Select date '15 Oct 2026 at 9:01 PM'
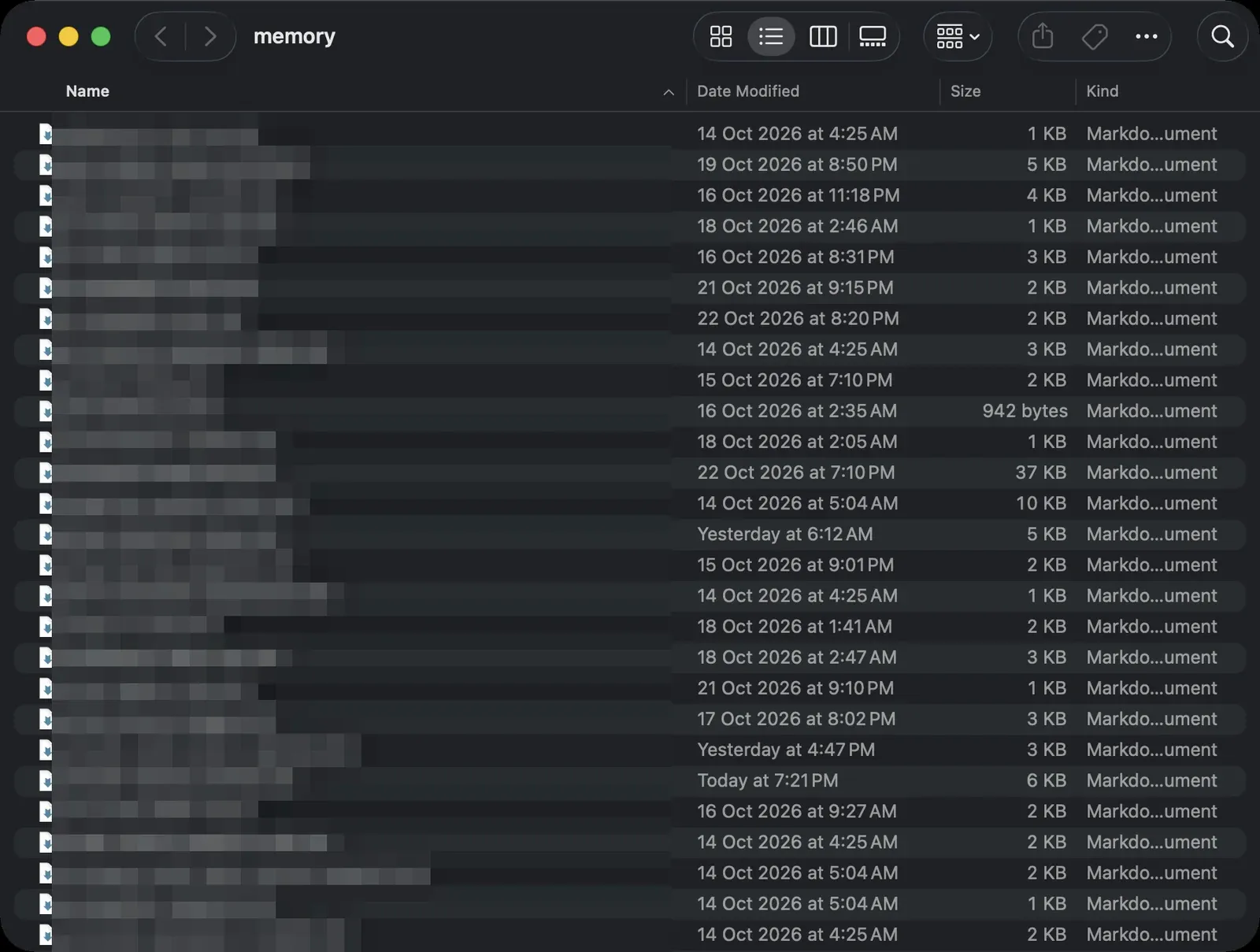The height and width of the screenshot is (952, 1260). pos(795,565)
